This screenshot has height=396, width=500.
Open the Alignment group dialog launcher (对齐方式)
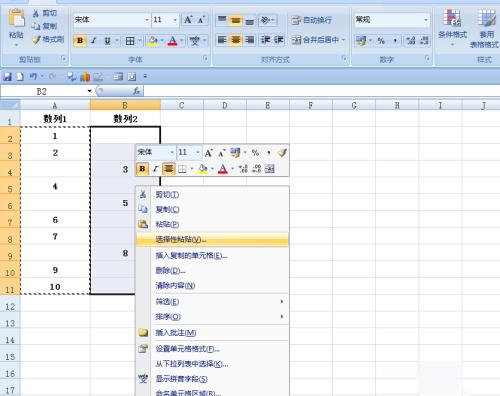coord(345,59)
